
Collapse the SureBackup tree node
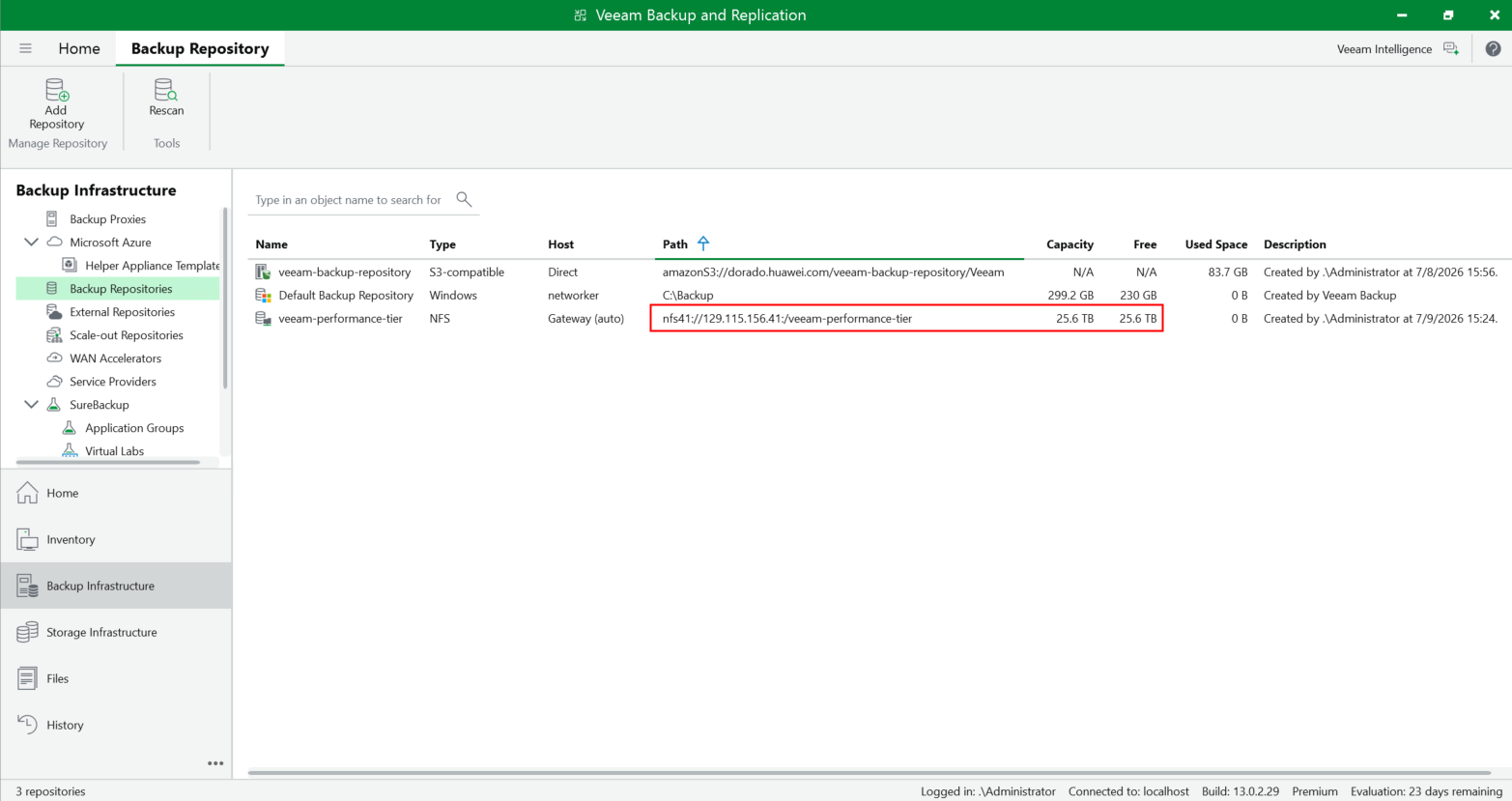point(31,405)
